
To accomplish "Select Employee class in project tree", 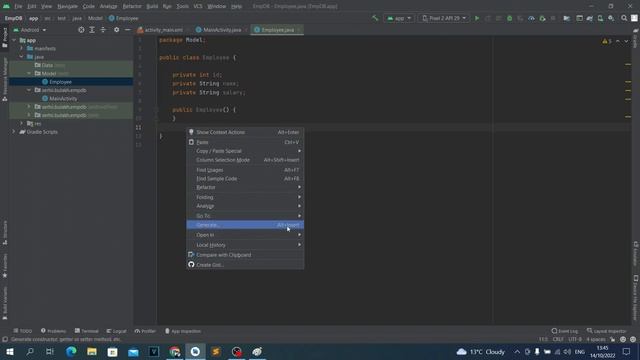I will 60,82.
